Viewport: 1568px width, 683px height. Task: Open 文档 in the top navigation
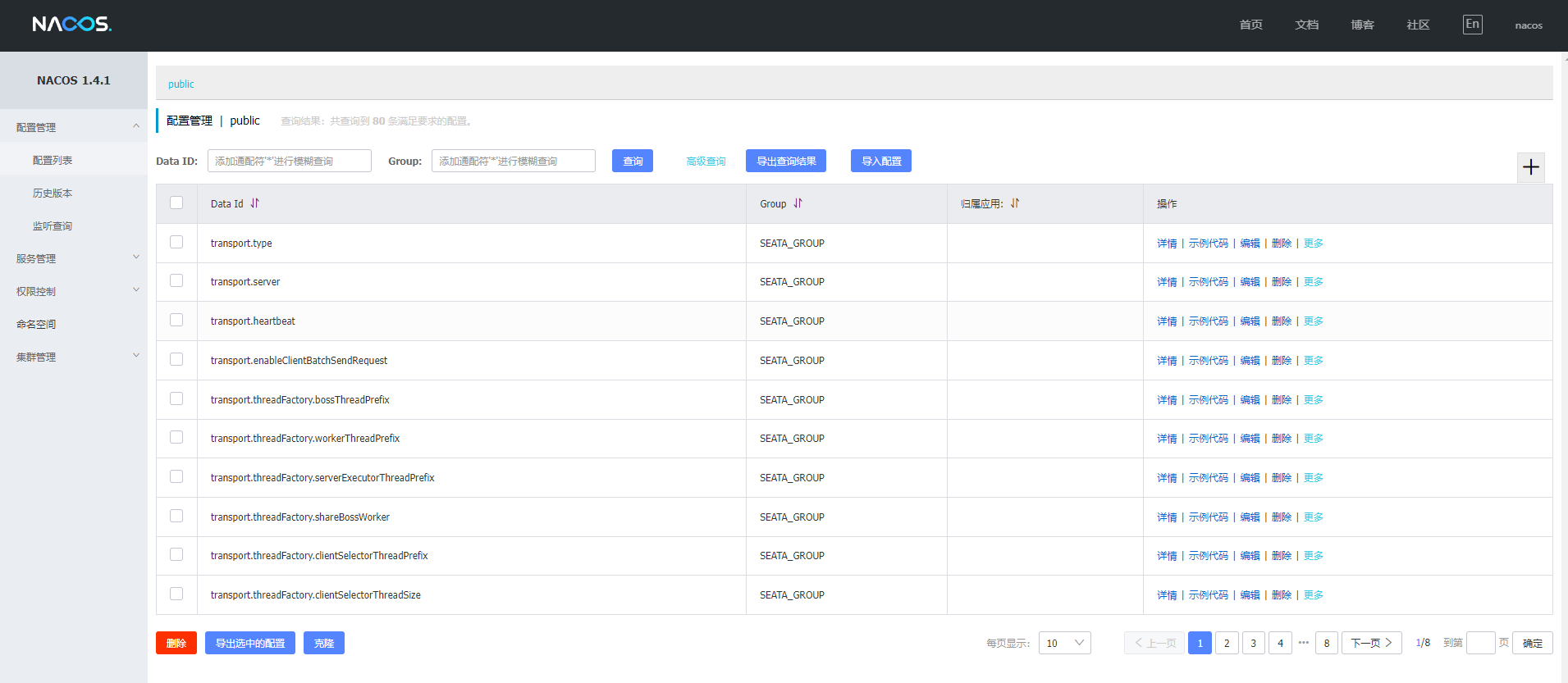[x=1307, y=25]
